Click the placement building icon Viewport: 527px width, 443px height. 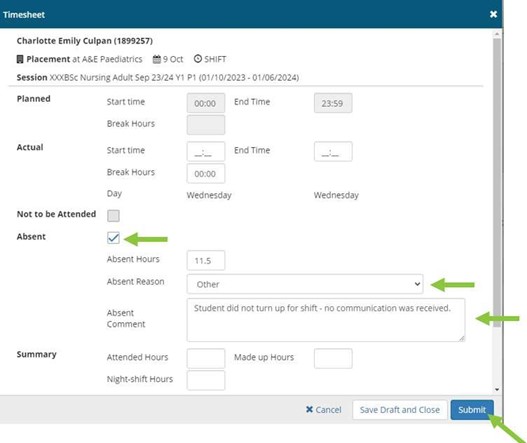[20, 59]
